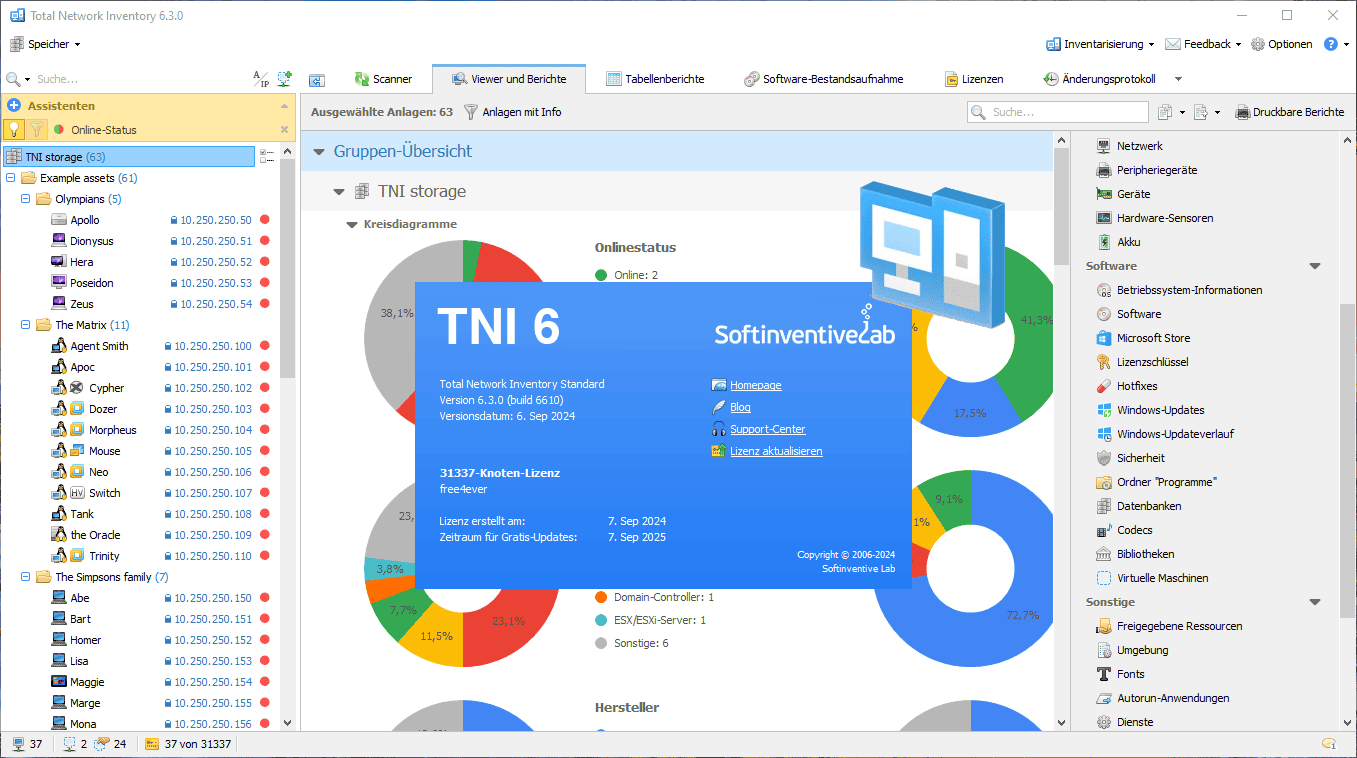
Task: Toggle the funnel filter assistant icon
Action: click(x=36, y=129)
